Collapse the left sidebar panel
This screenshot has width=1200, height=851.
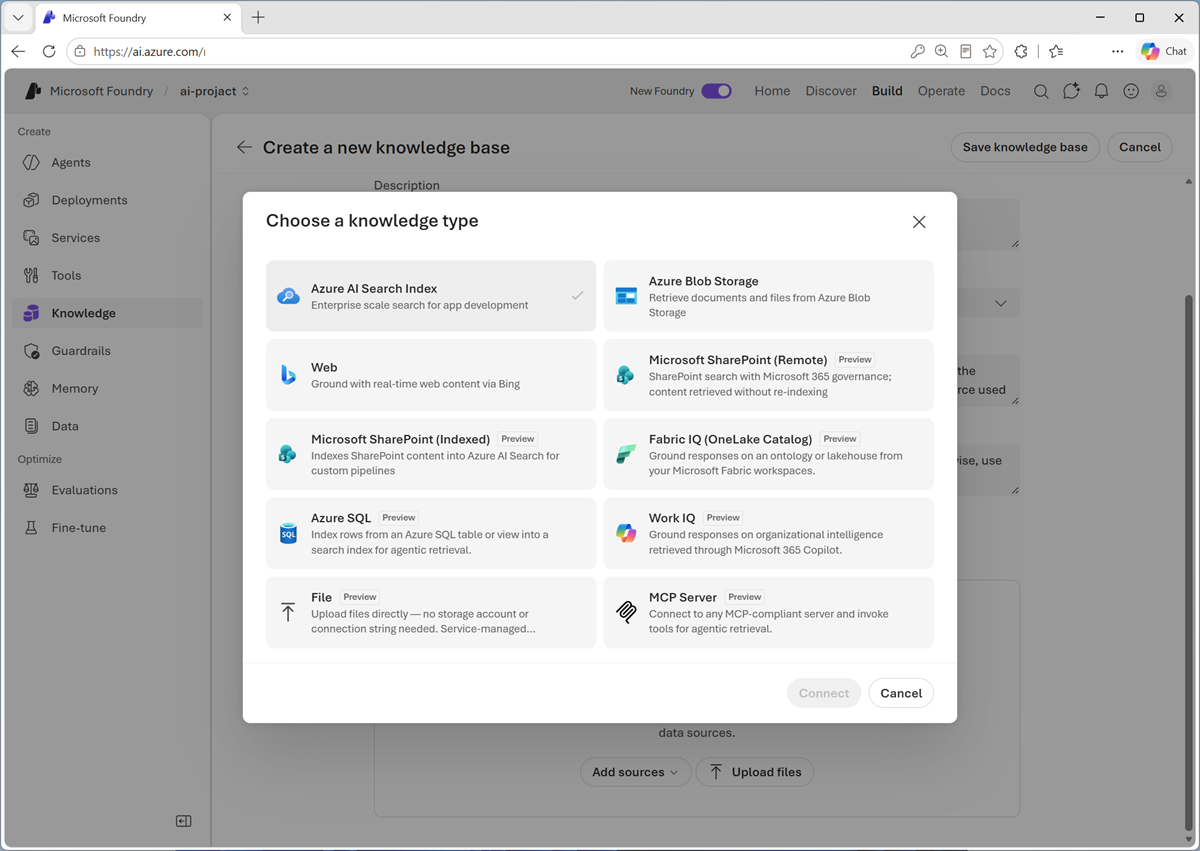[x=184, y=821]
